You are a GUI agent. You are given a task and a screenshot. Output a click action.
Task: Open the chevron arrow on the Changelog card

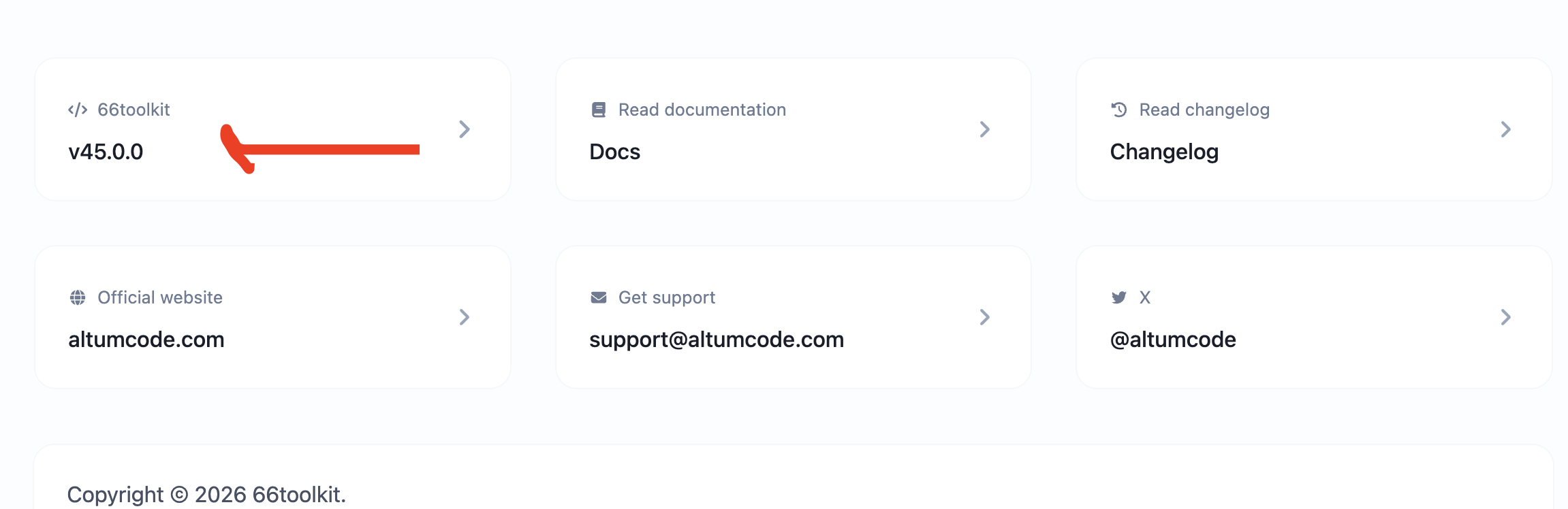1506,129
